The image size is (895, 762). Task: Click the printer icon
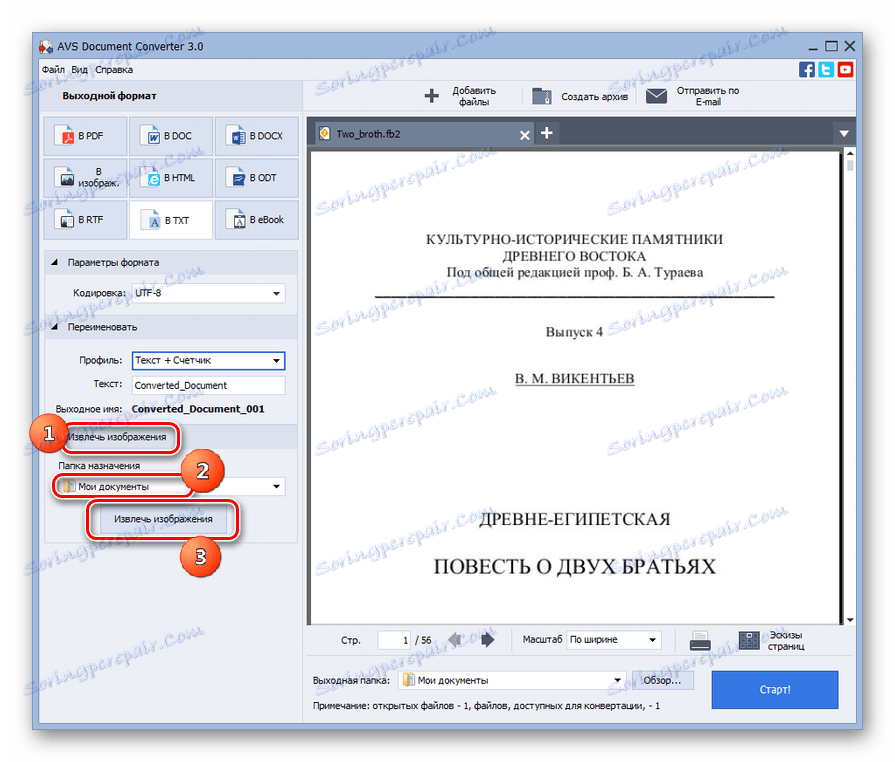(x=700, y=640)
